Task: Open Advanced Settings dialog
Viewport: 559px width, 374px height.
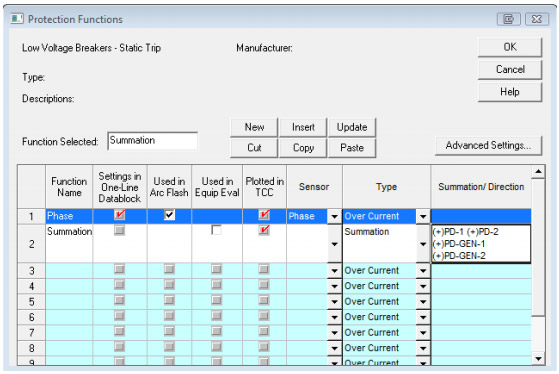Action: [488, 145]
